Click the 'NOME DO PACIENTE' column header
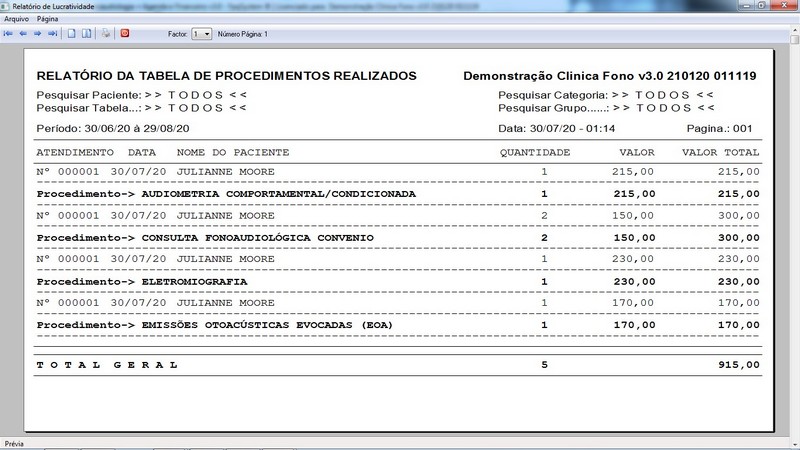Screen dimensions: 800x450 pos(233,153)
